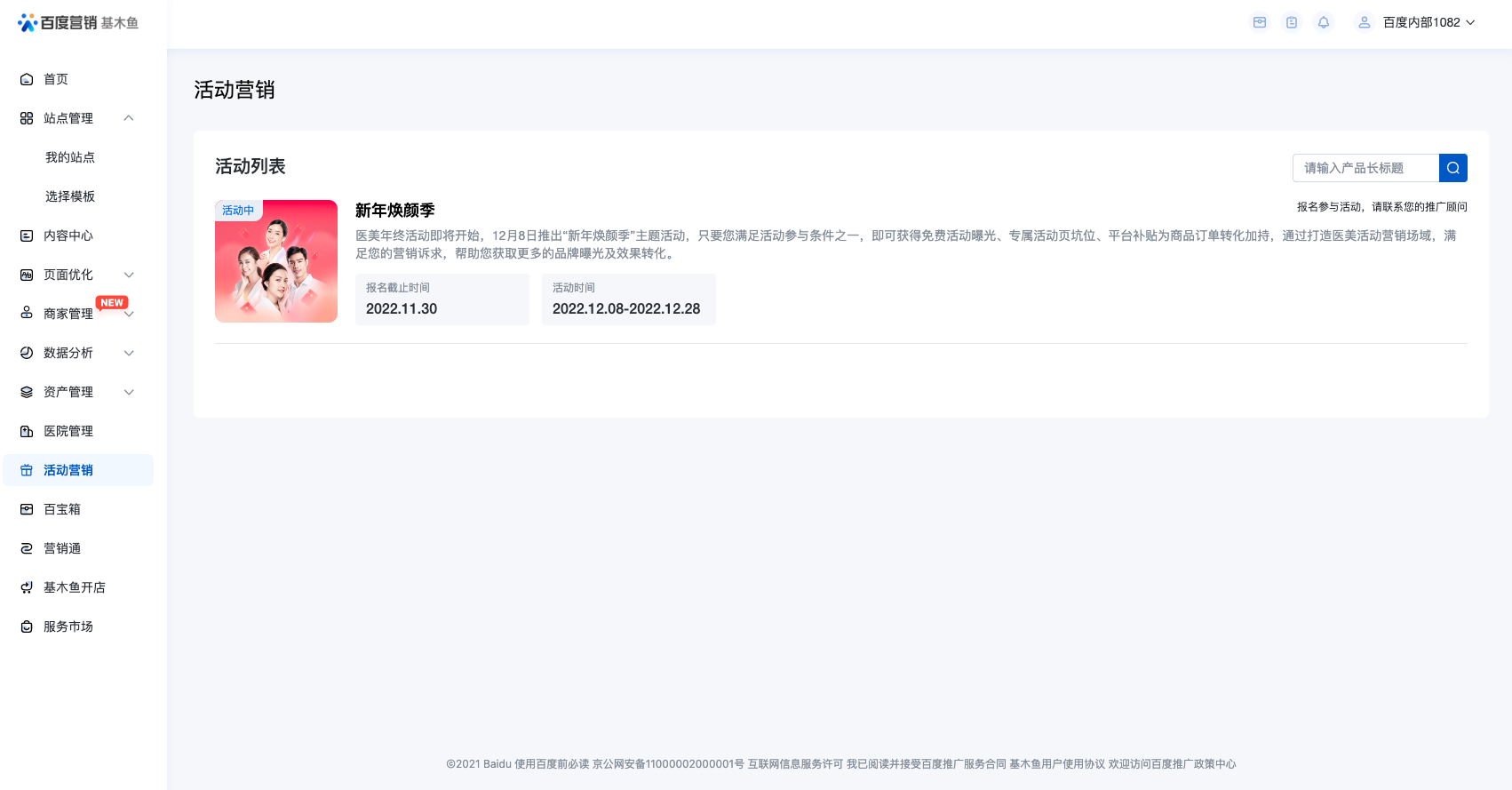
Task: Open the 百度内部1082 account dropdown
Action: tap(1428, 22)
